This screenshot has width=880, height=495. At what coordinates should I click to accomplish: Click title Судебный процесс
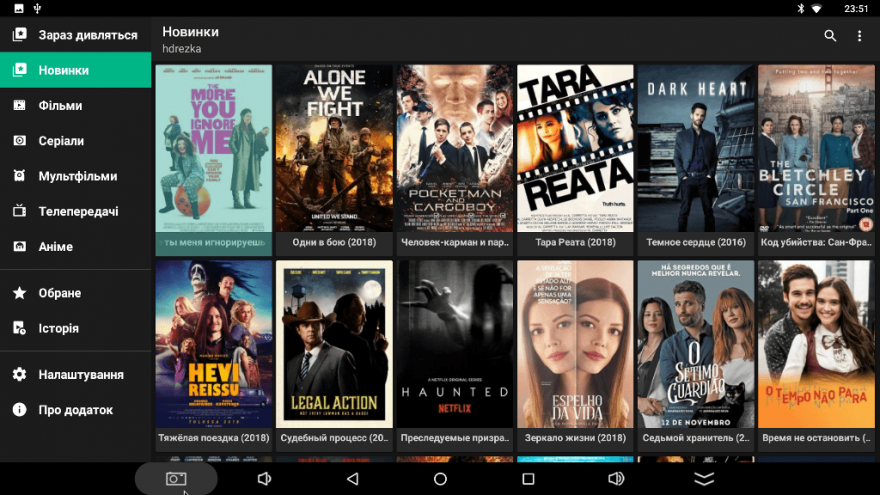click(x=334, y=438)
